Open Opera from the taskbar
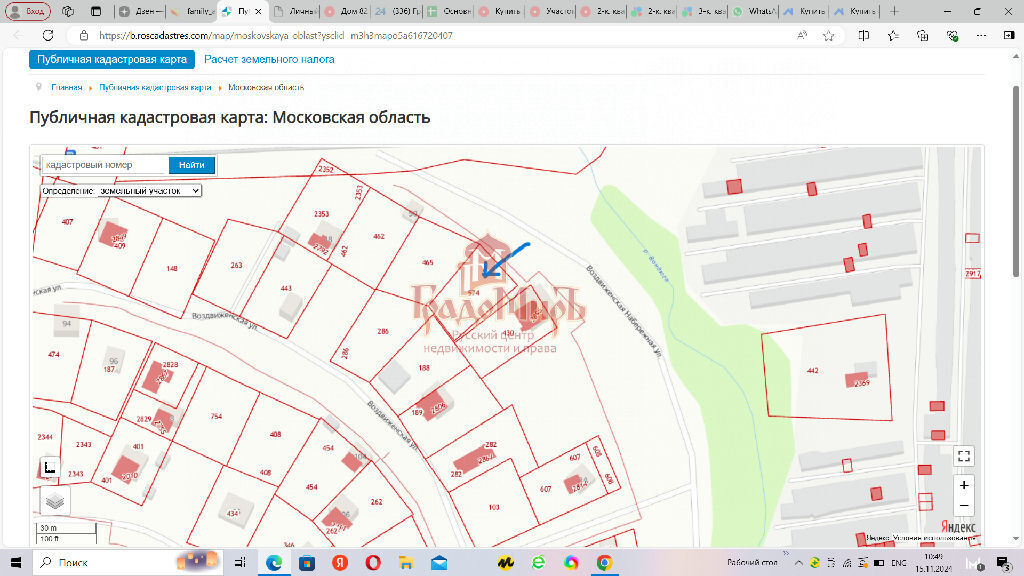The width and height of the screenshot is (1024, 576). coord(373,563)
